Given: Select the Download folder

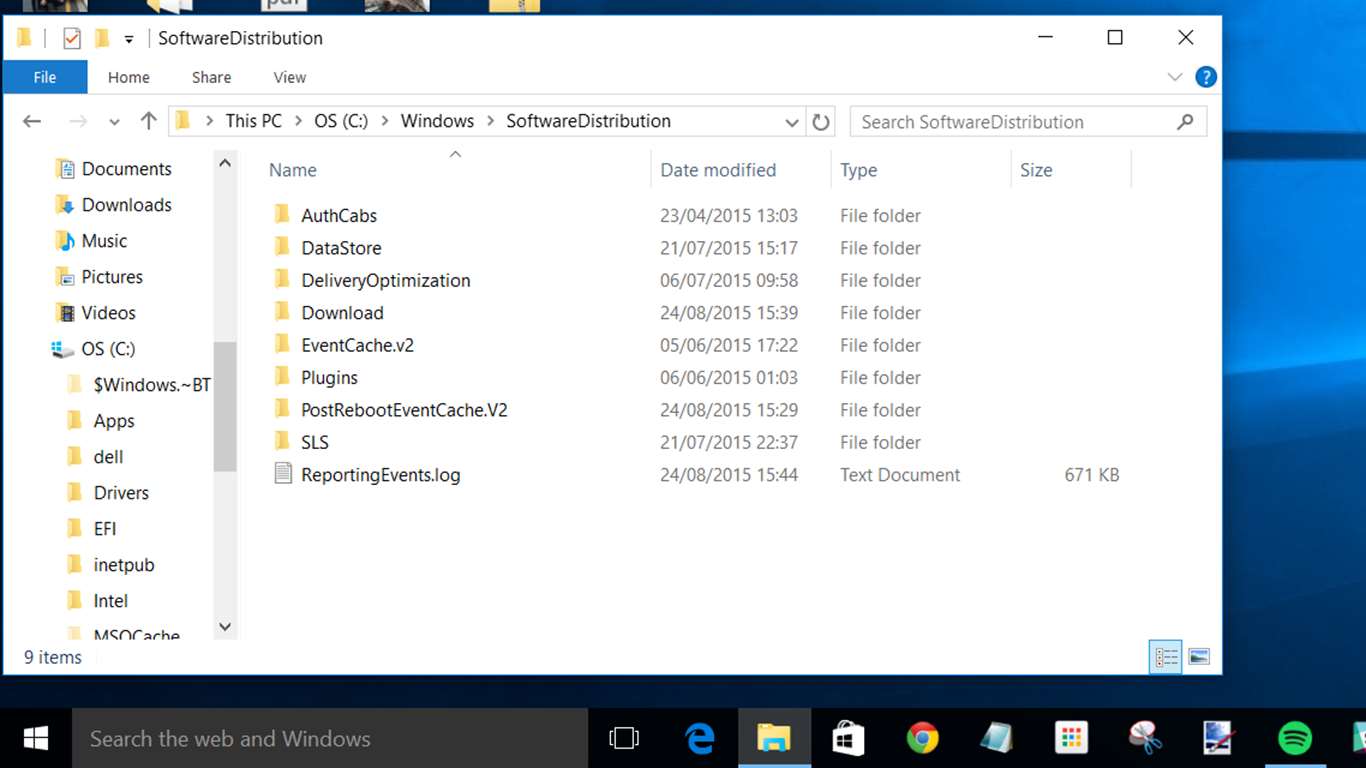Looking at the screenshot, I should pos(342,313).
